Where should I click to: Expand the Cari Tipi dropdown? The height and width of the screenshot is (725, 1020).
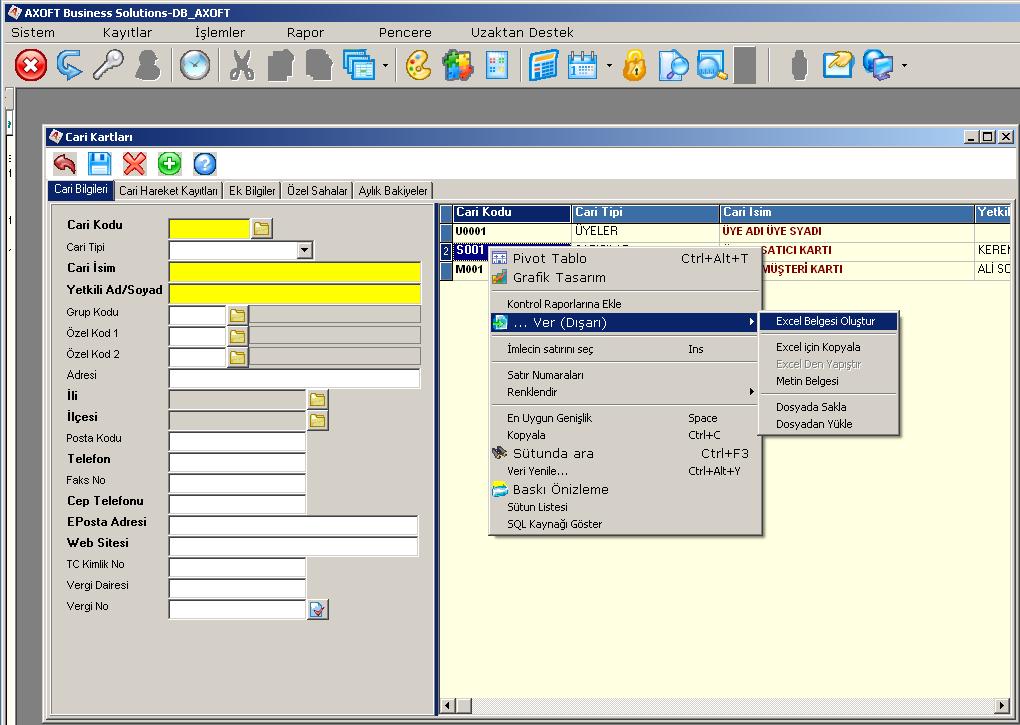[x=305, y=250]
